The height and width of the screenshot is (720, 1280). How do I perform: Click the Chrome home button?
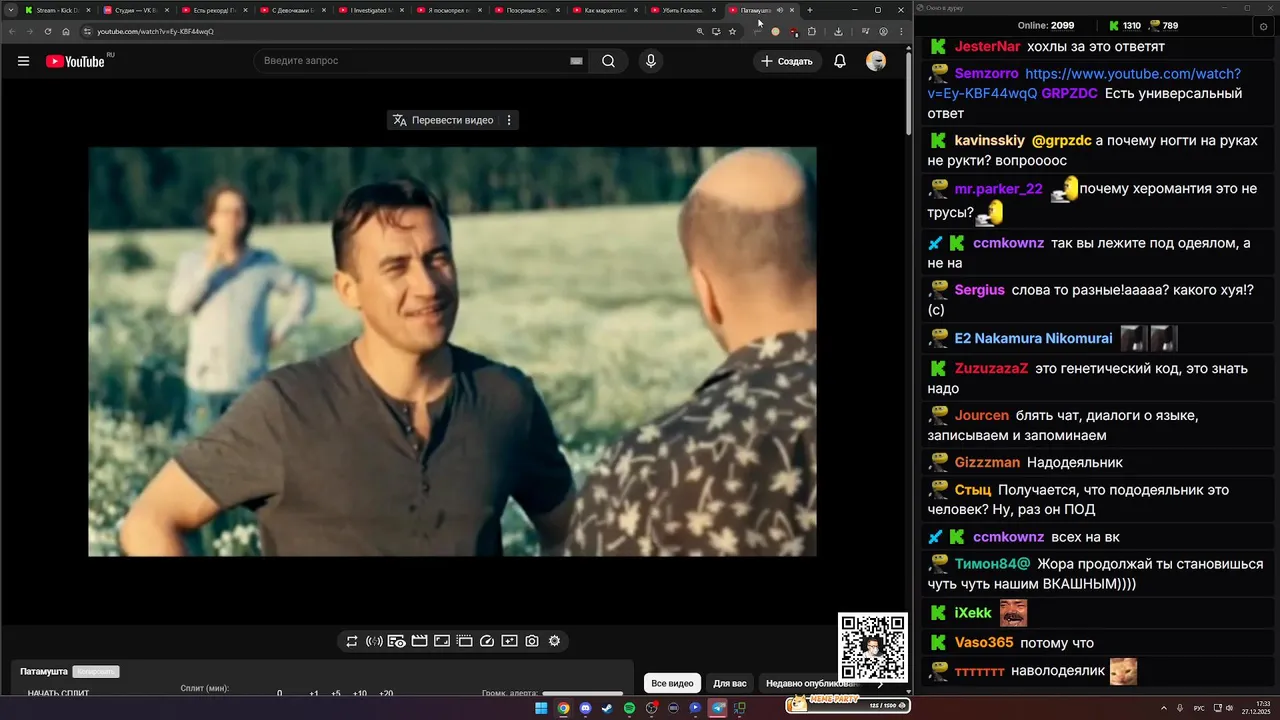(x=66, y=31)
